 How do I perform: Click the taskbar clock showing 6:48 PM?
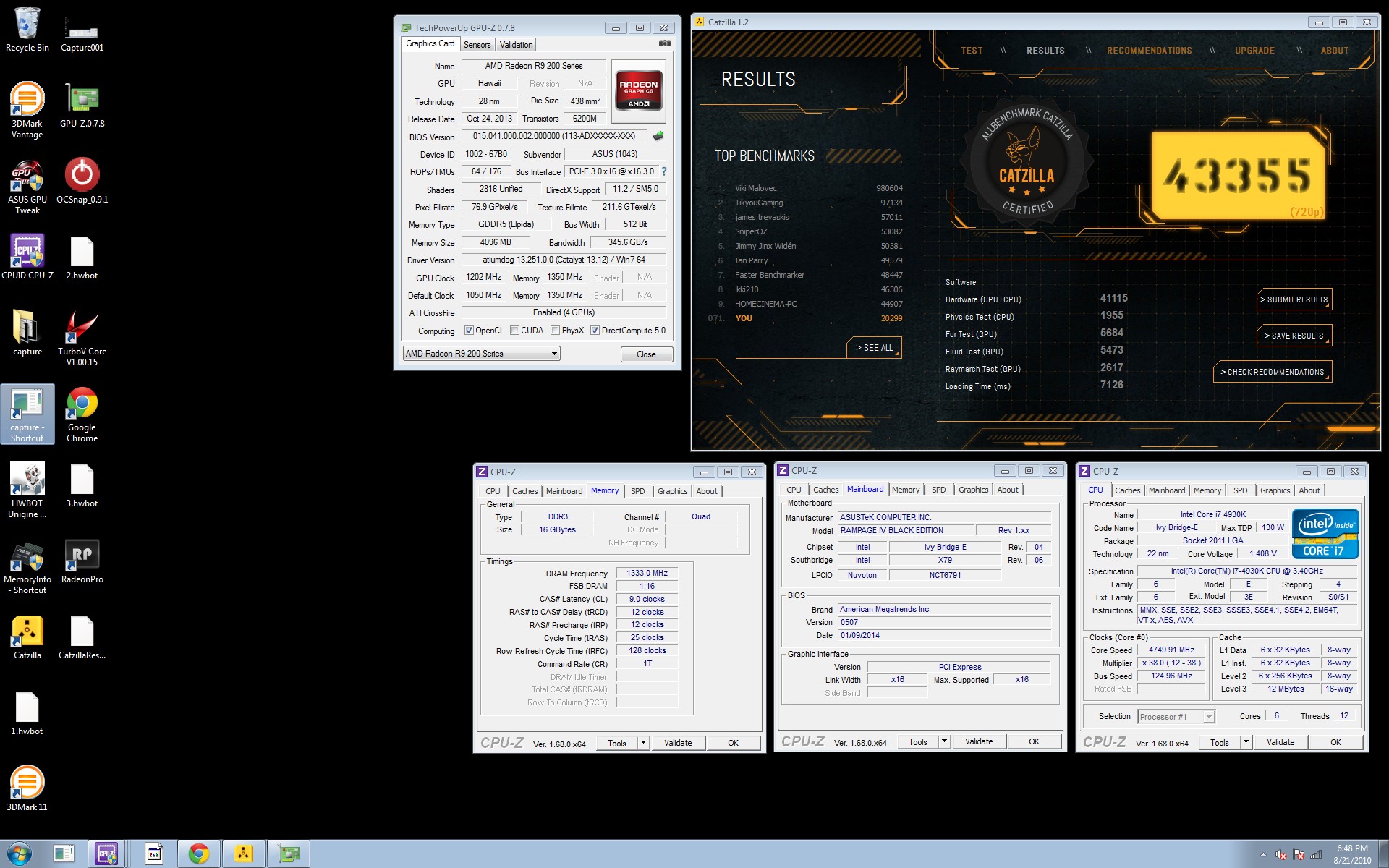[1351, 854]
